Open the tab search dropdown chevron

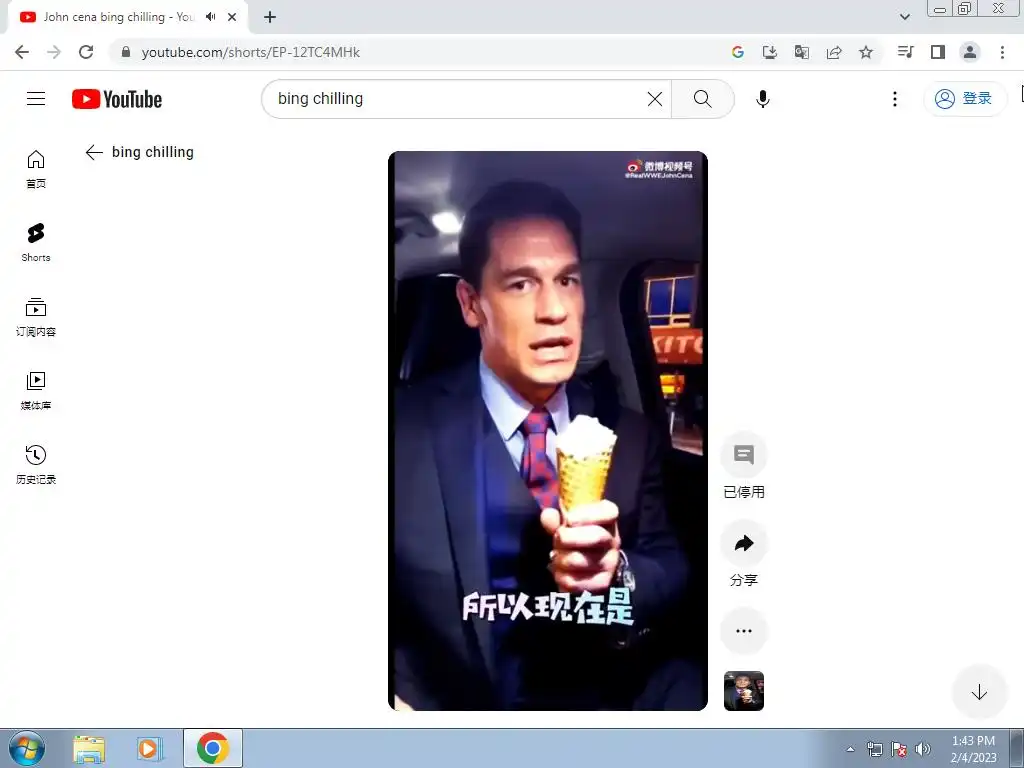pos(904,17)
